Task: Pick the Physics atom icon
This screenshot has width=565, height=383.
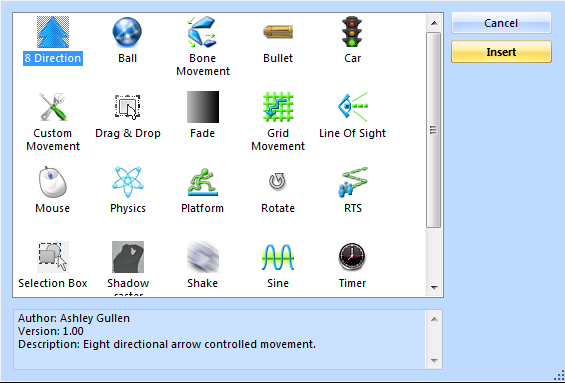Action: pyautogui.click(x=128, y=182)
